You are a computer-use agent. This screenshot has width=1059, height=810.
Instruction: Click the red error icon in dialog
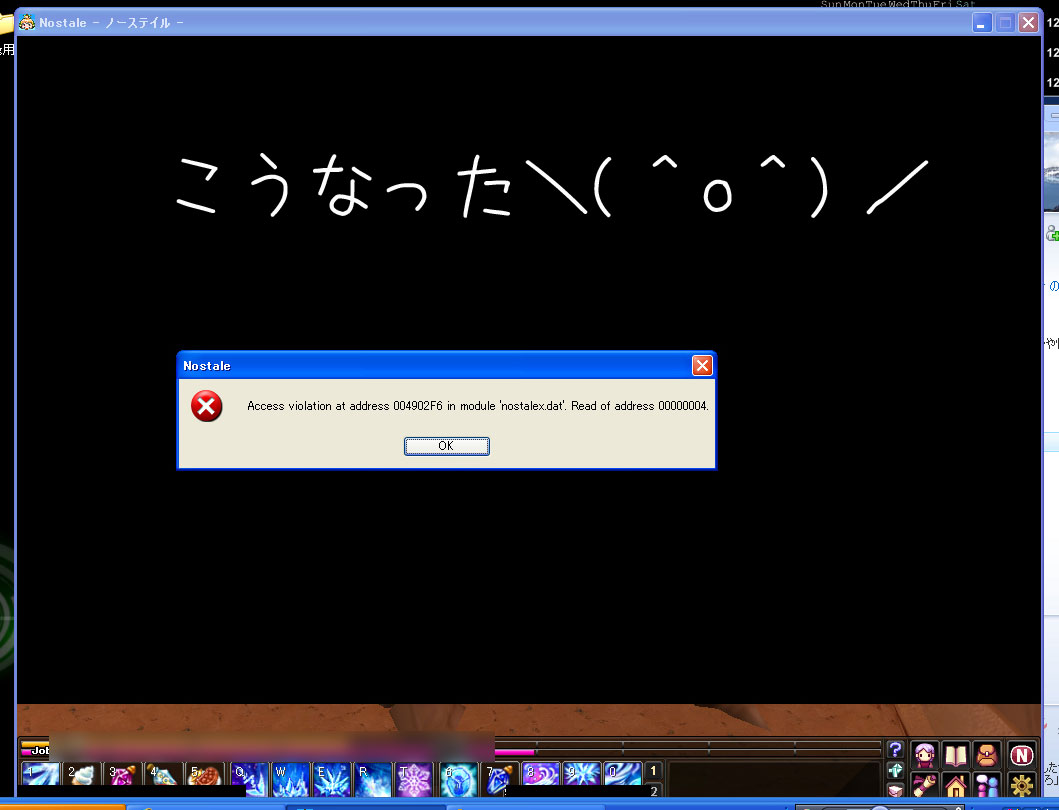click(207, 406)
